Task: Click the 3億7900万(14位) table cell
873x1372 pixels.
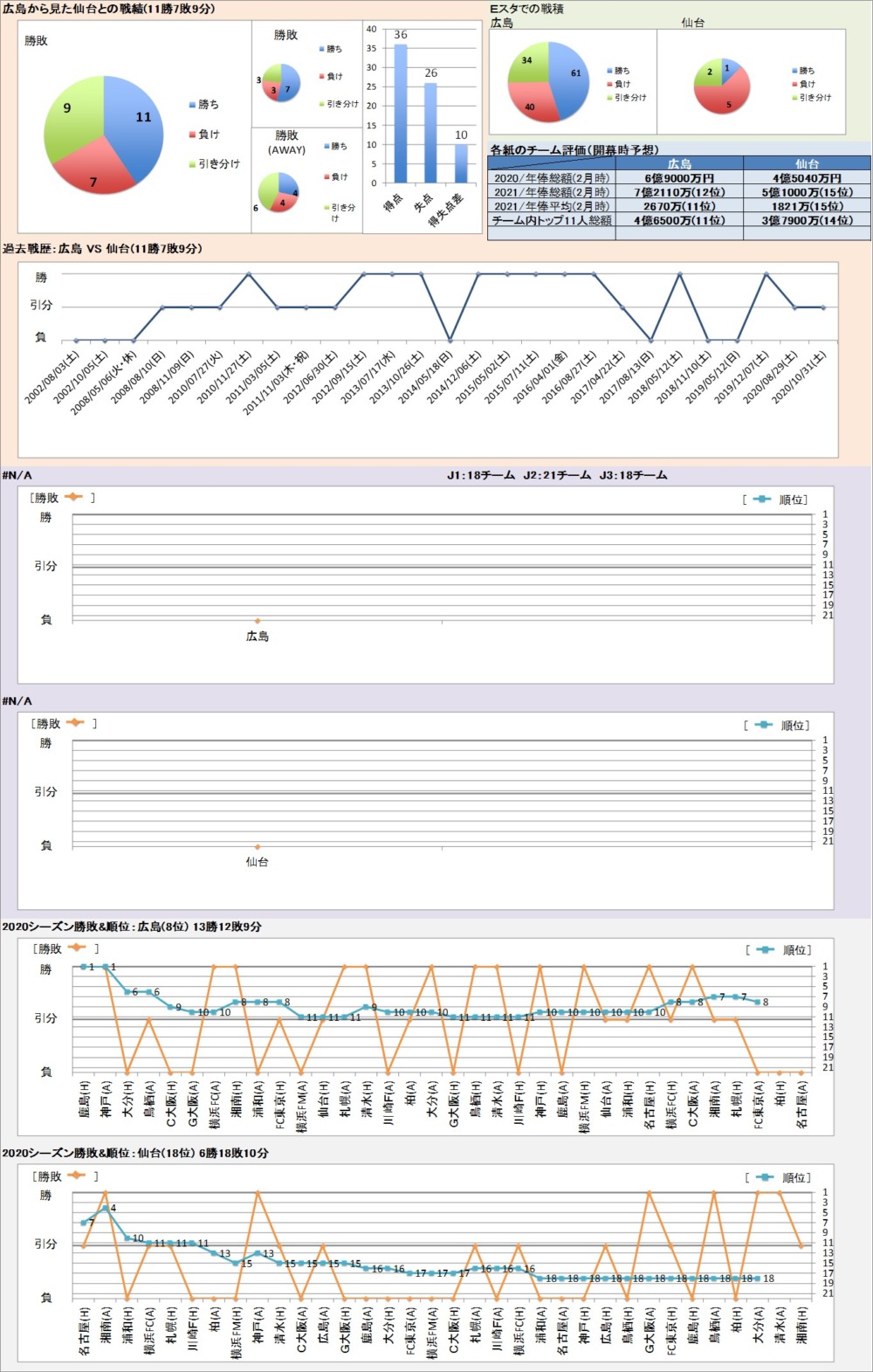Action: (x=807, y=221)
